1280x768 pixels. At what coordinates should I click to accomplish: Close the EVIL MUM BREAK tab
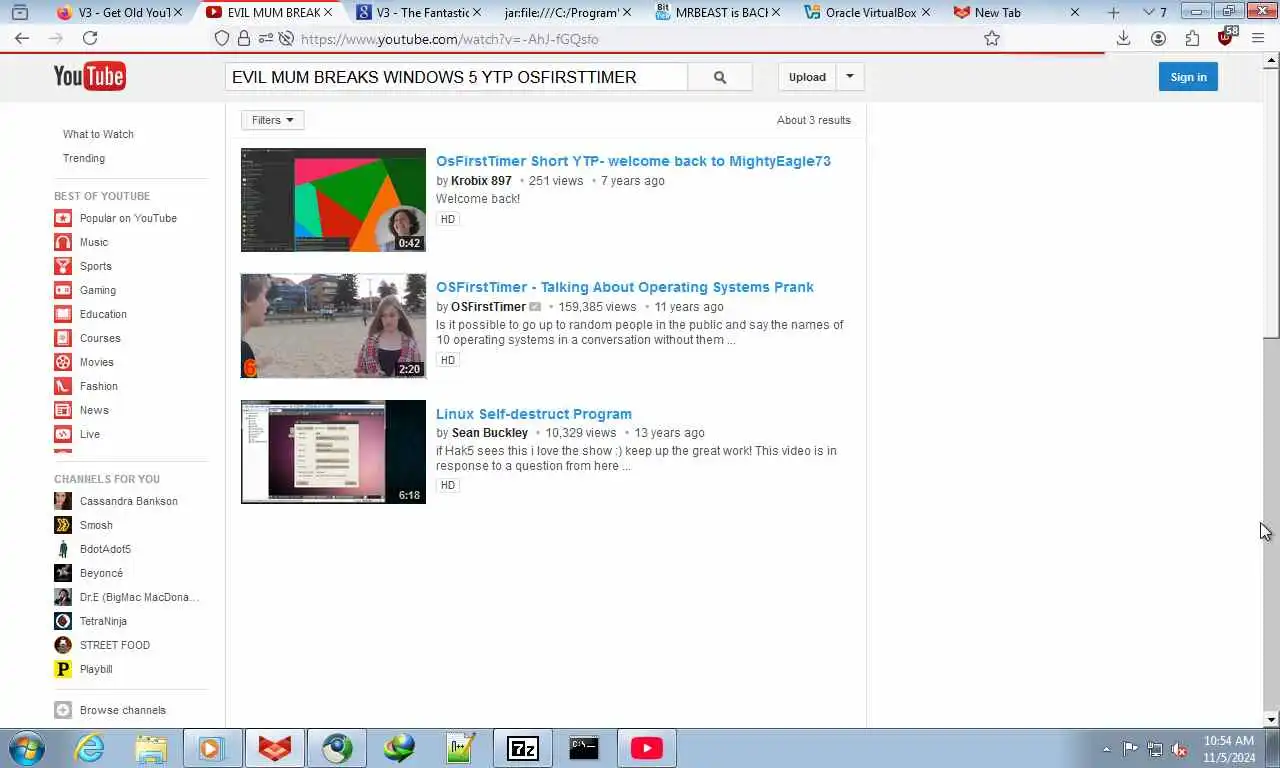coord(328,12)
